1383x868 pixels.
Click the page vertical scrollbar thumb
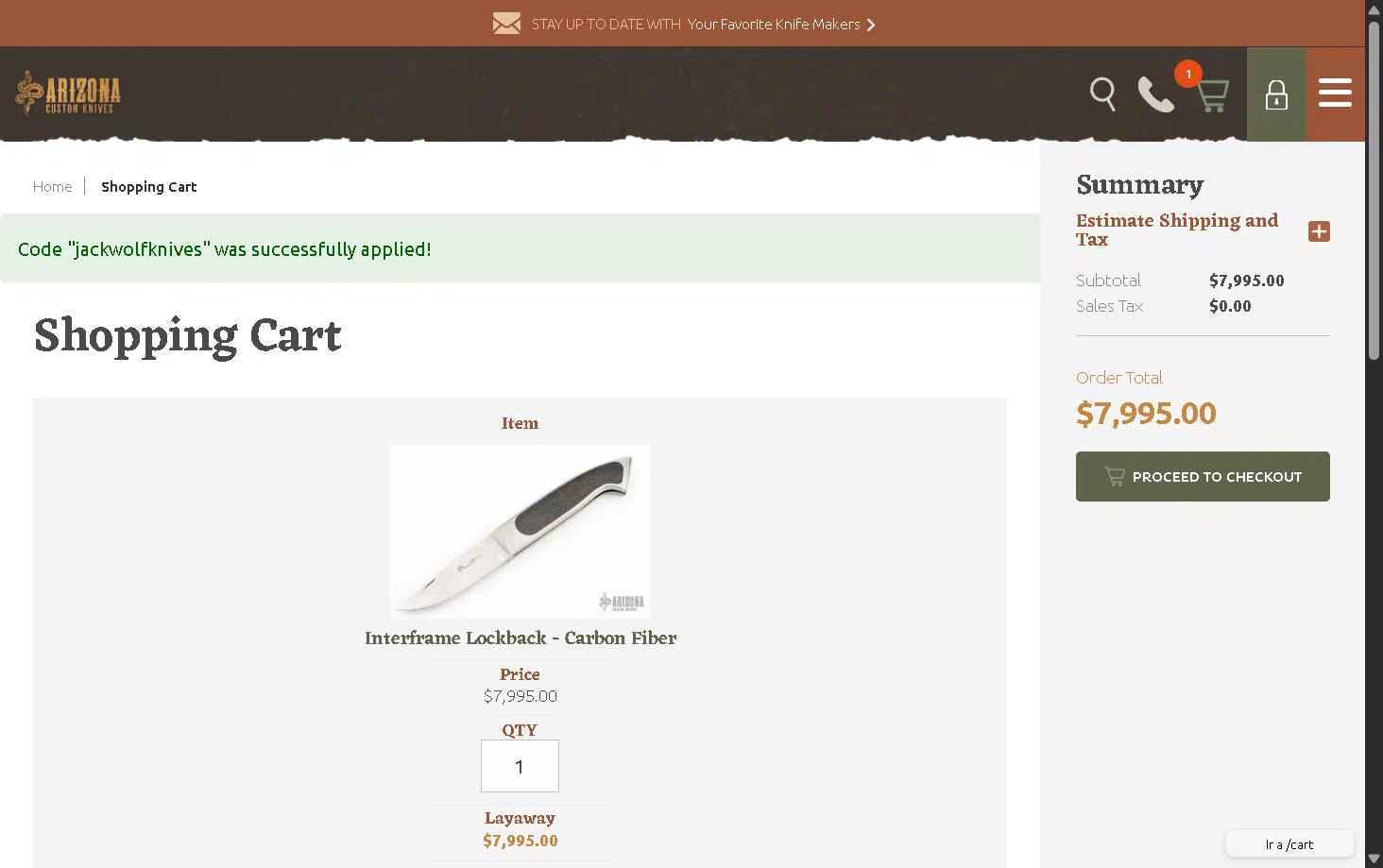[x=1374, y=189]
